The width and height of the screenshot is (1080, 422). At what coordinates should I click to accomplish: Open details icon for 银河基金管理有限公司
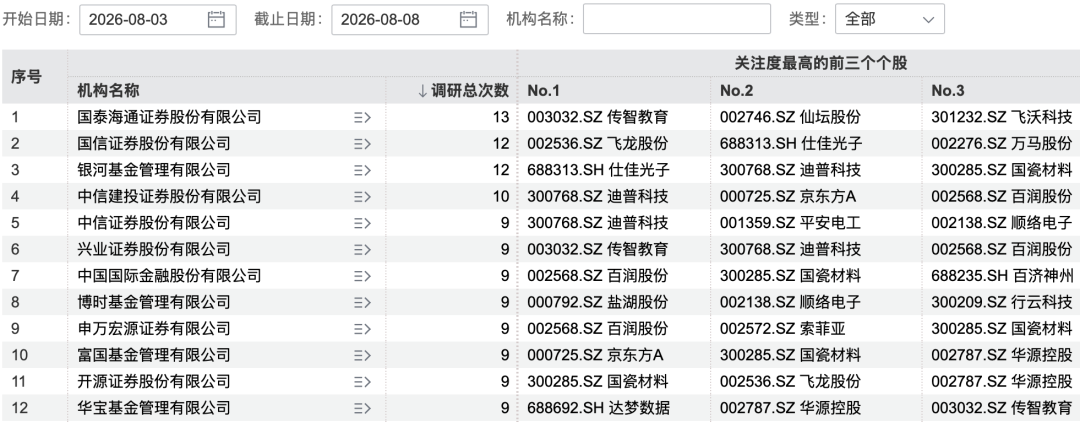[362, 170]
